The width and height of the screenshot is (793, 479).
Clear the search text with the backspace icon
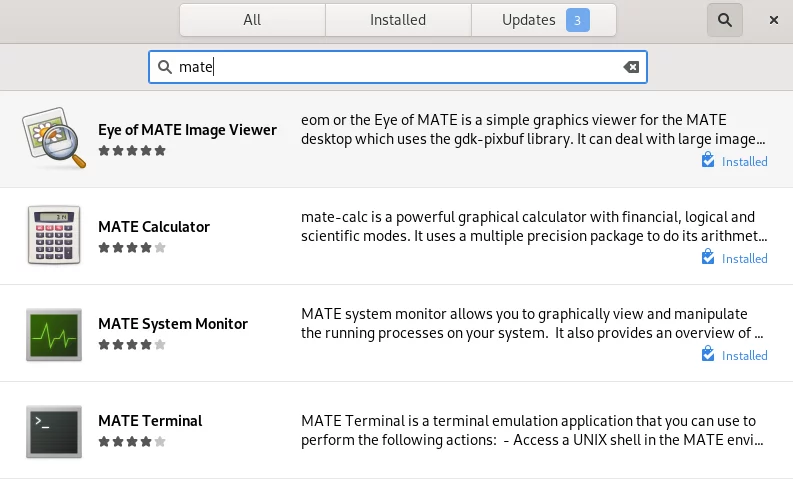(631, 67)
